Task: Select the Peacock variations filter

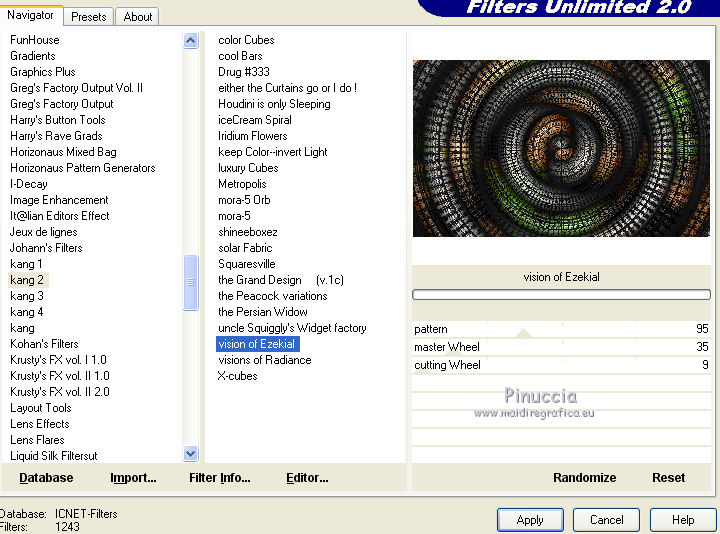Action: point(273,296)
